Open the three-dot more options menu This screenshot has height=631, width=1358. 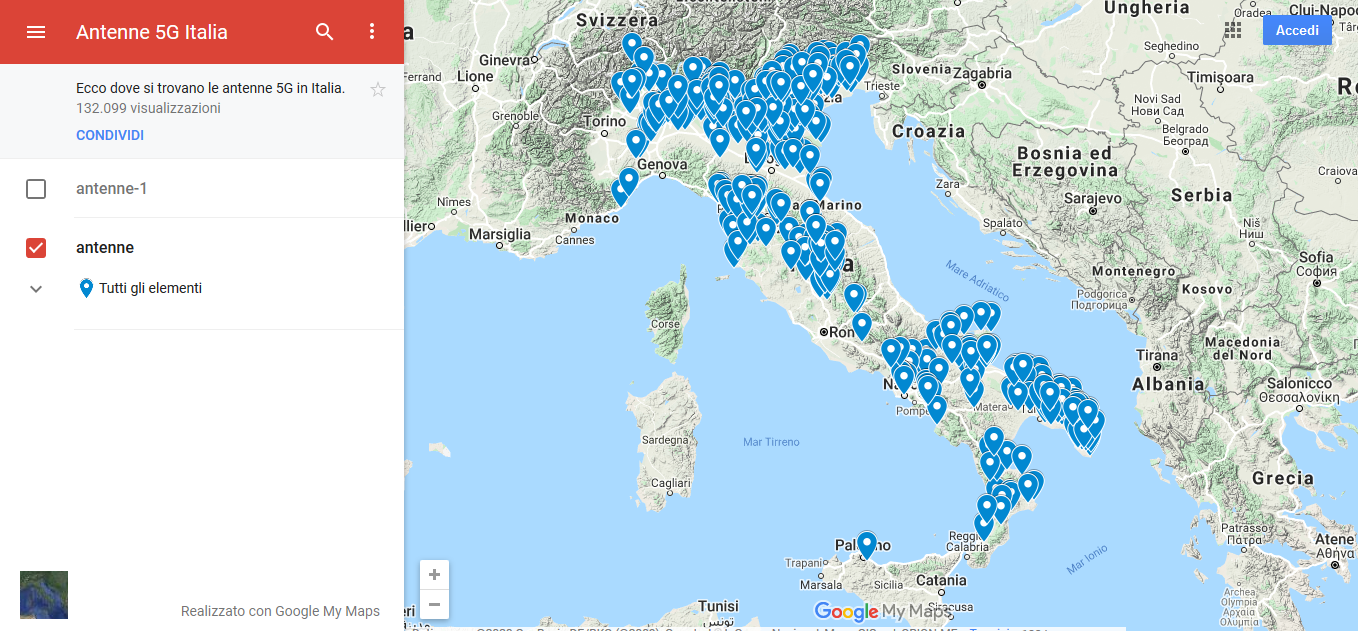372,32
